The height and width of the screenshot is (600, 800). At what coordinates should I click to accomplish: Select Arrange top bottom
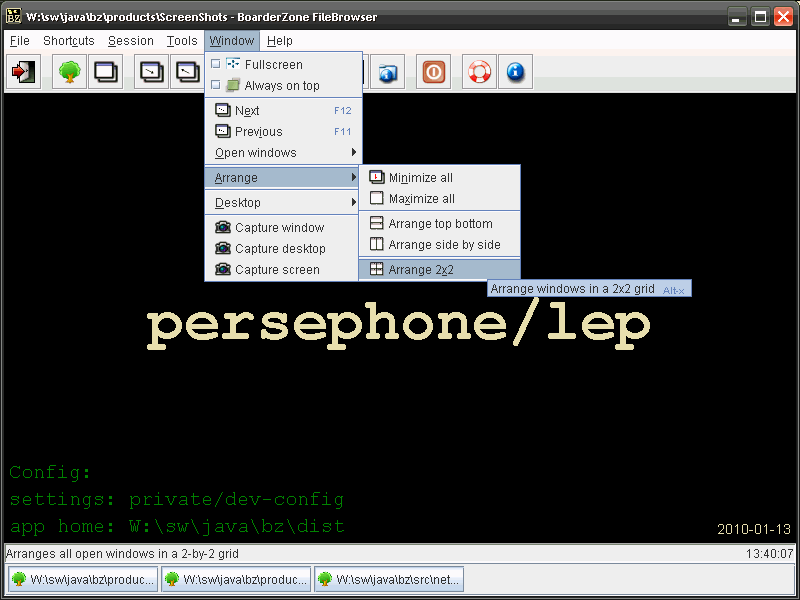pos(440,223)
